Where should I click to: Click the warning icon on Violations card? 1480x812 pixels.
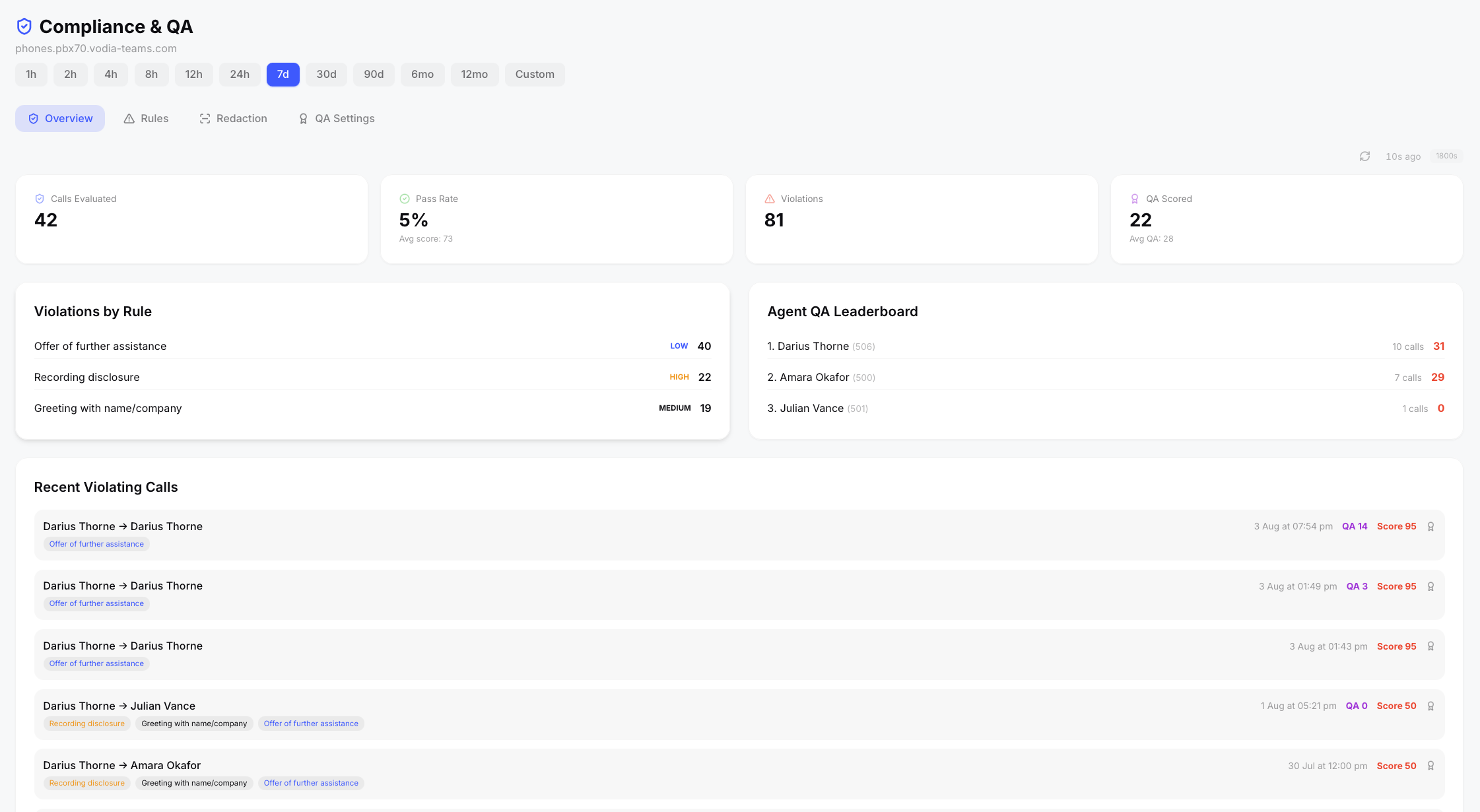(x=770, y=199)
